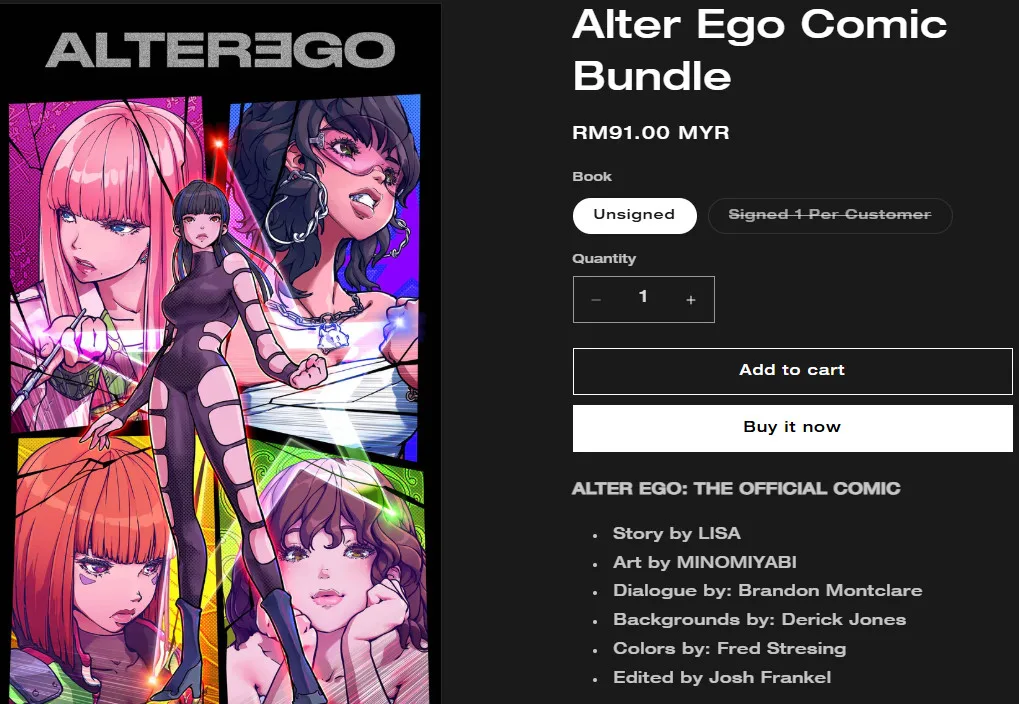
Task: Click the RM91.00 MYR price text
Action: tap(651, 133)
